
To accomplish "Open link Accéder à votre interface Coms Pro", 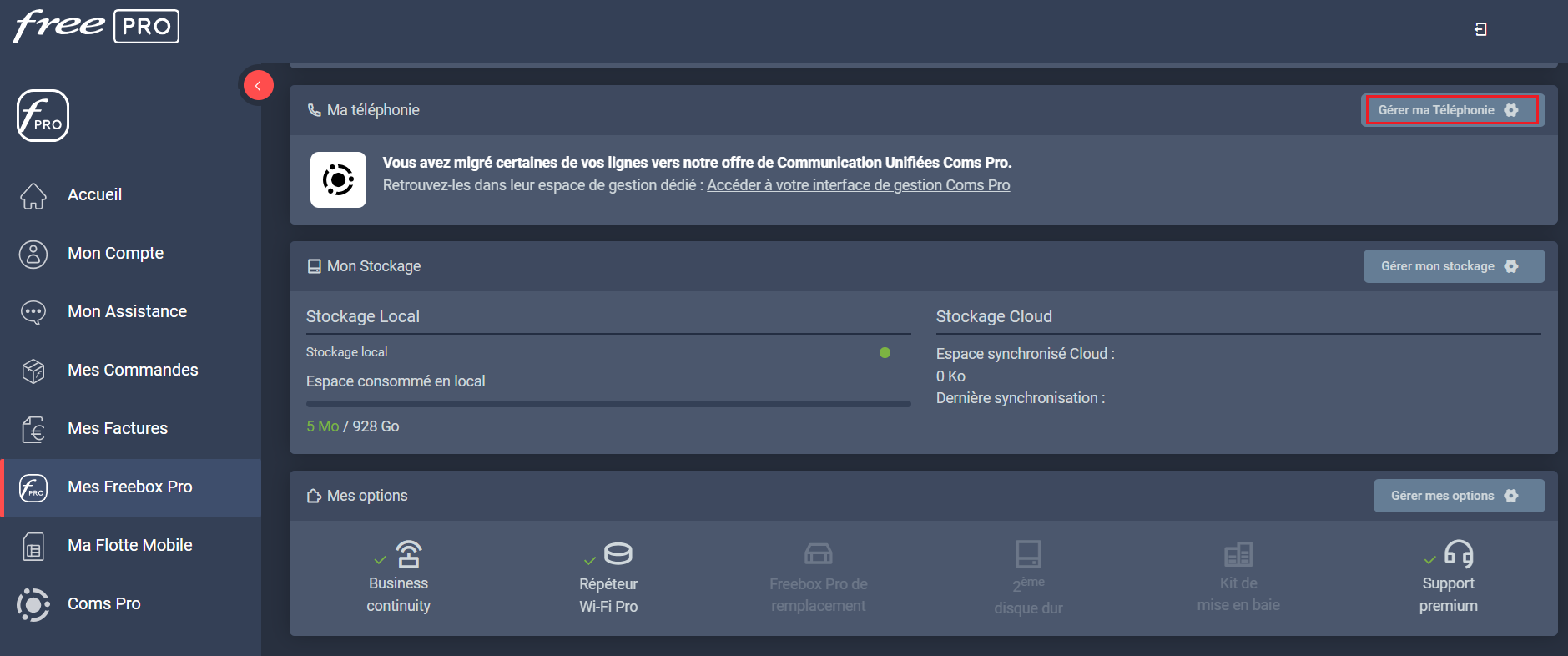I will 859,185.
